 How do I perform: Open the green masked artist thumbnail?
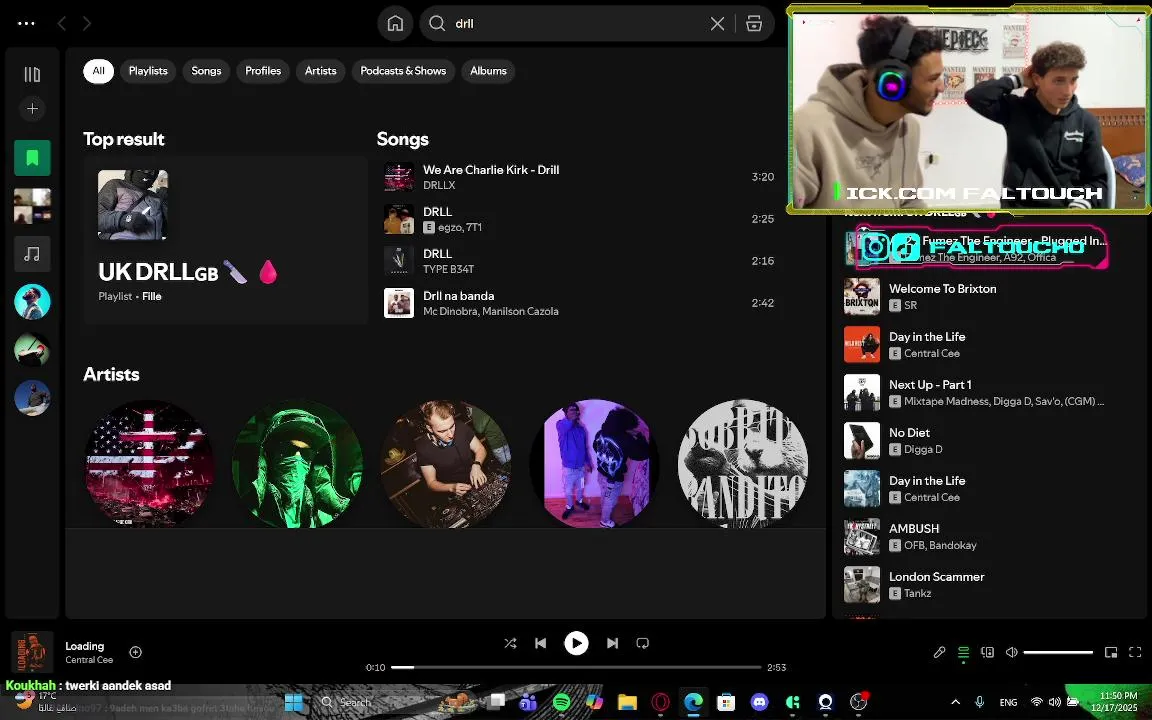[x=298, y=464]
